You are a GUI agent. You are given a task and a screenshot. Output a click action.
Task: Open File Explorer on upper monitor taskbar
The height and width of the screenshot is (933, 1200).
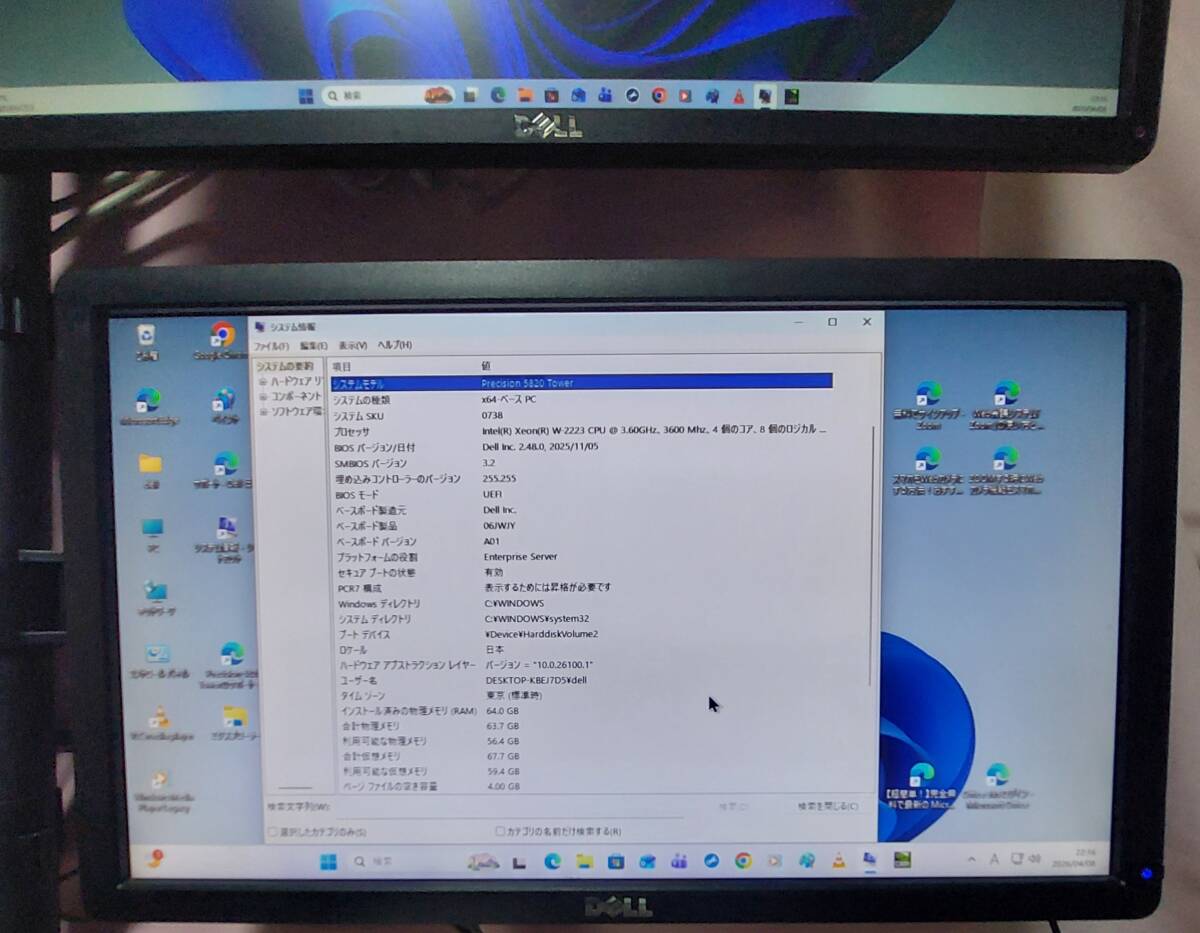coord(525,96)
